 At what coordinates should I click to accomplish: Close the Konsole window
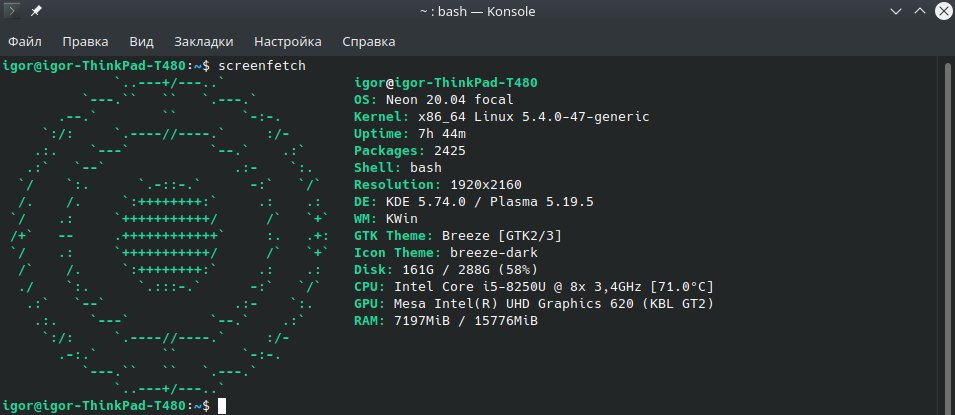tap(943, 12)
